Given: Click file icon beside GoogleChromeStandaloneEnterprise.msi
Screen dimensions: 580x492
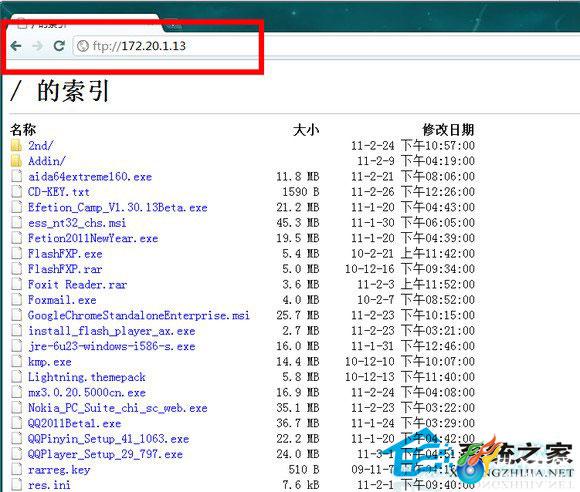Looking at the screenshot, I should click(x=16, y=315).
